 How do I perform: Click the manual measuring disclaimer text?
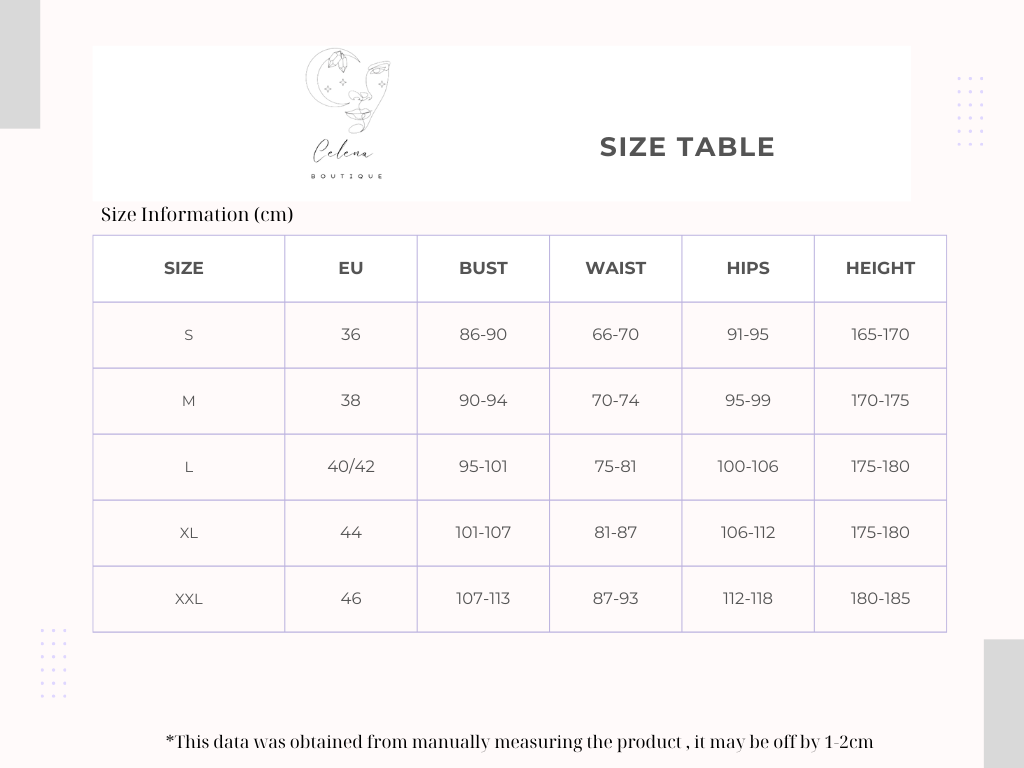pos(519,742)
